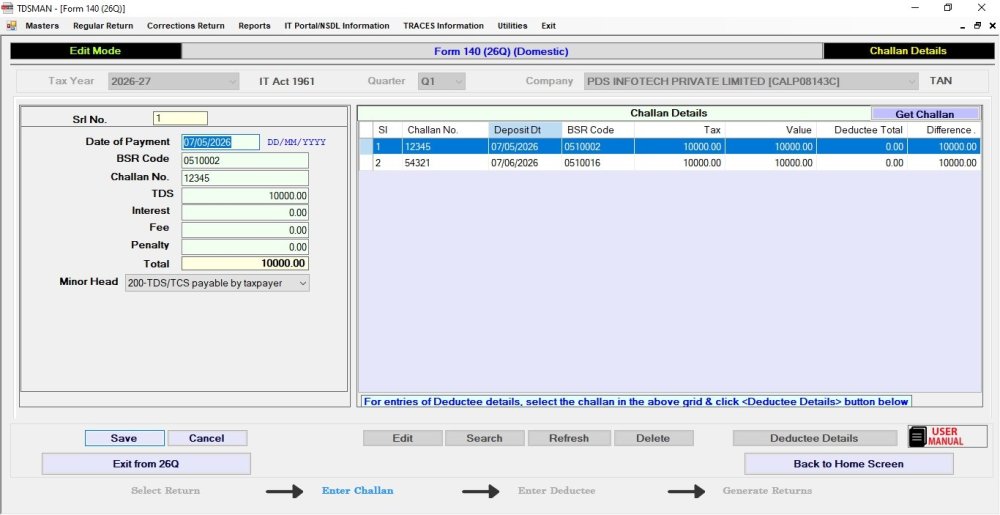Open the Utilities menu
The height and width of the screenshot is (515, 1000).
[512, 26]
